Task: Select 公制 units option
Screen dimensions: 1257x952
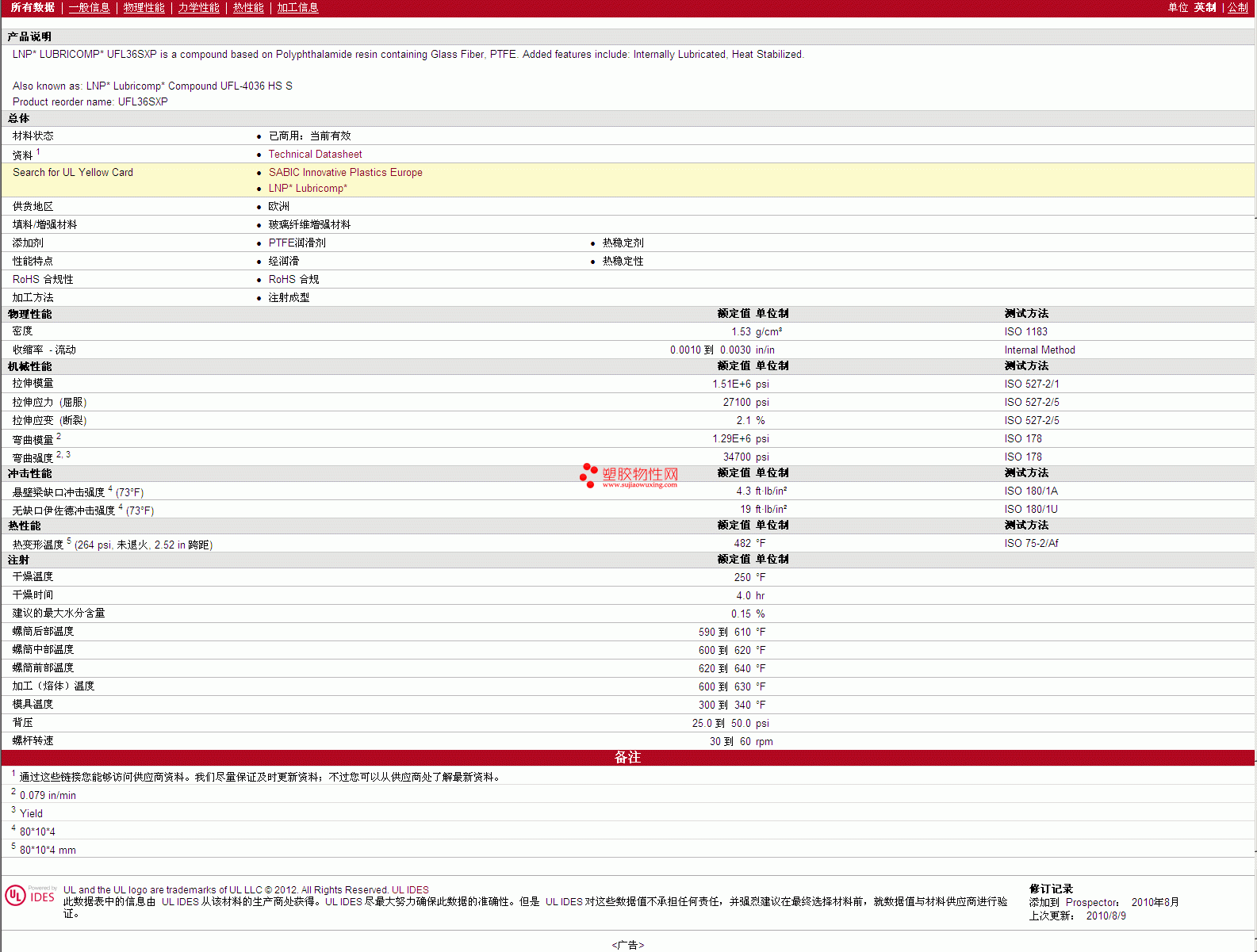Action: 1238,7
